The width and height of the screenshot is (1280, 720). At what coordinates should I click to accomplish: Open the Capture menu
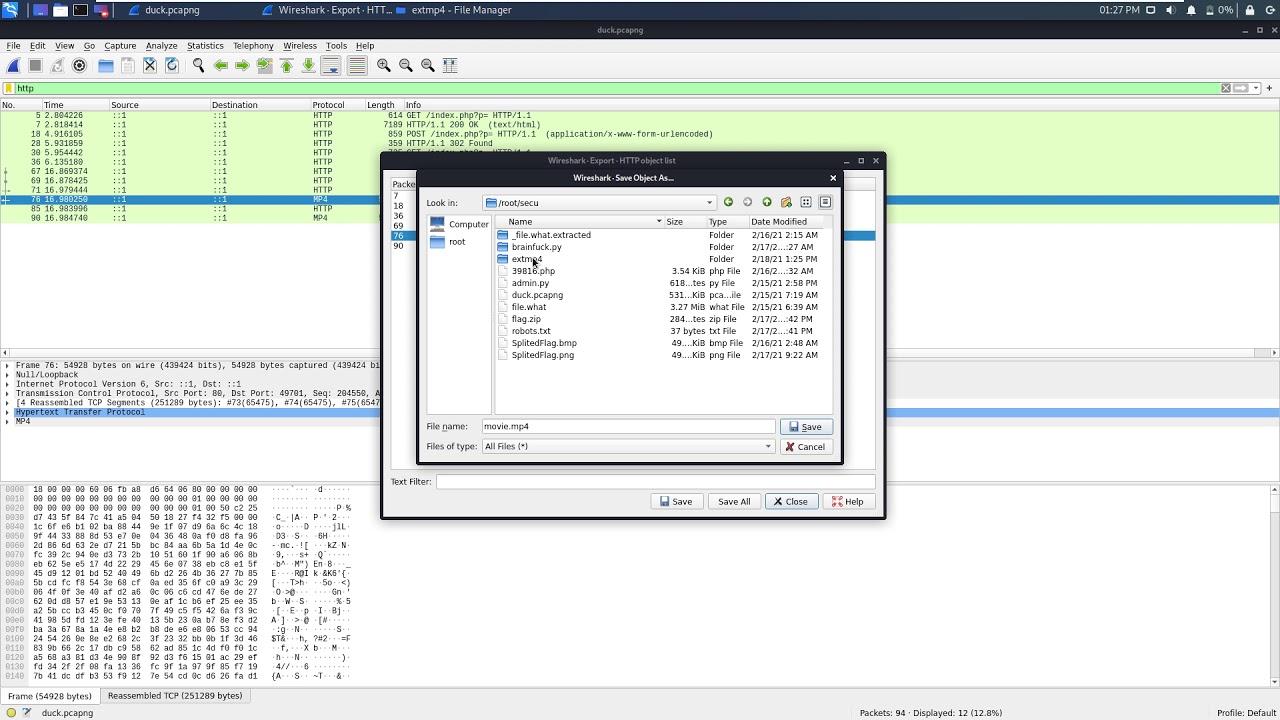coord(120,46)
